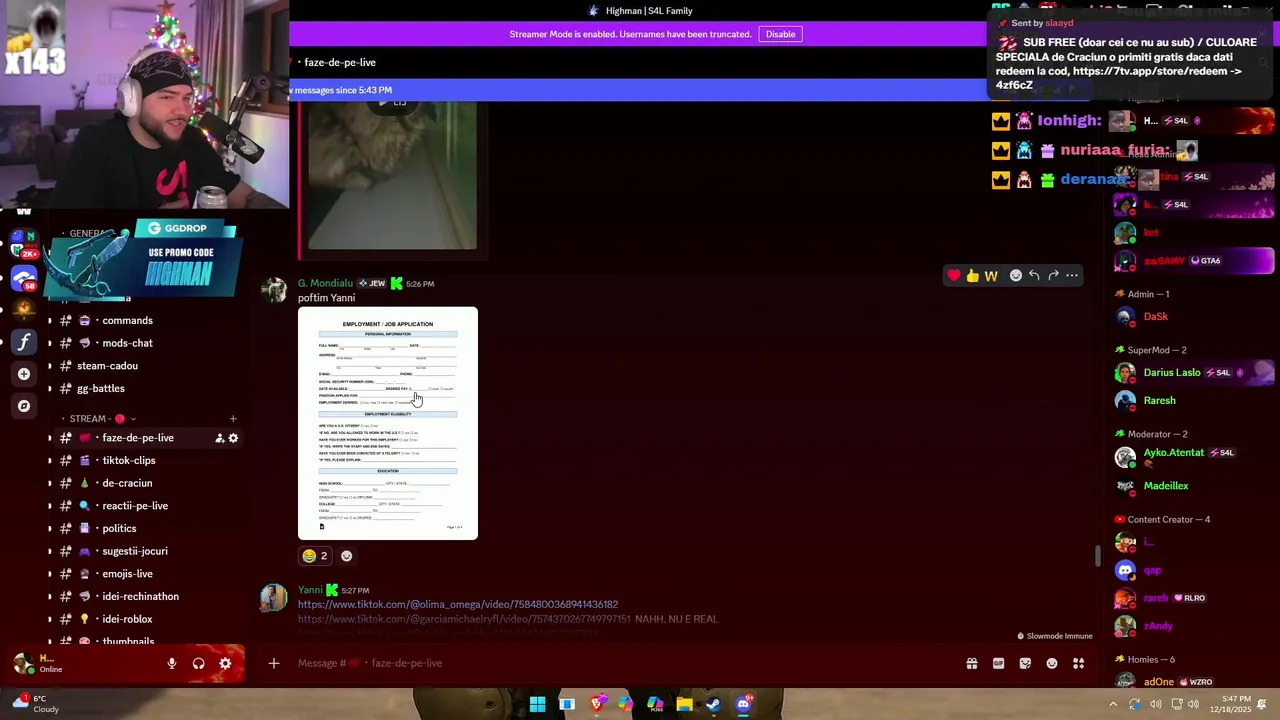The height and width of the screenshot is (720, 1280).
Task: Click the message input field
Action: click(x=620, y=663)
